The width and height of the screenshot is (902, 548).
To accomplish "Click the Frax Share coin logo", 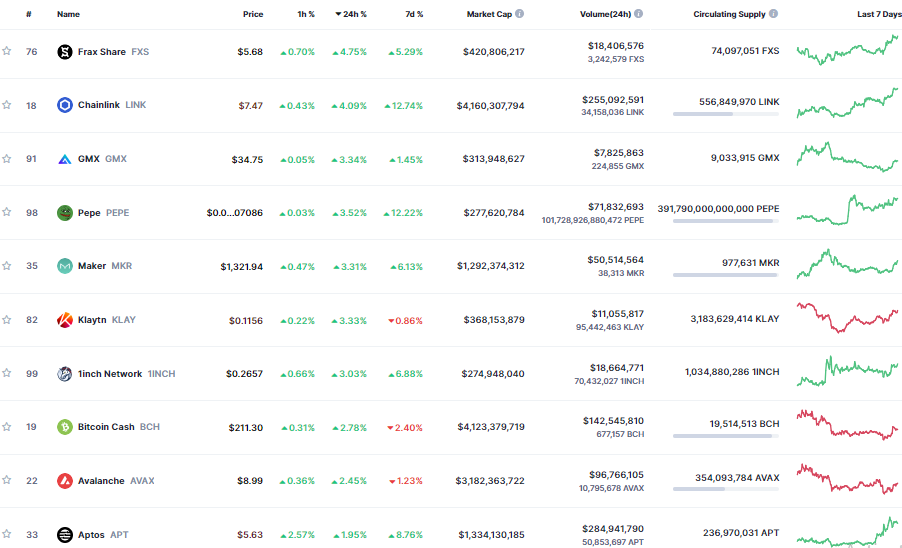I will click(x=65, y=52).
